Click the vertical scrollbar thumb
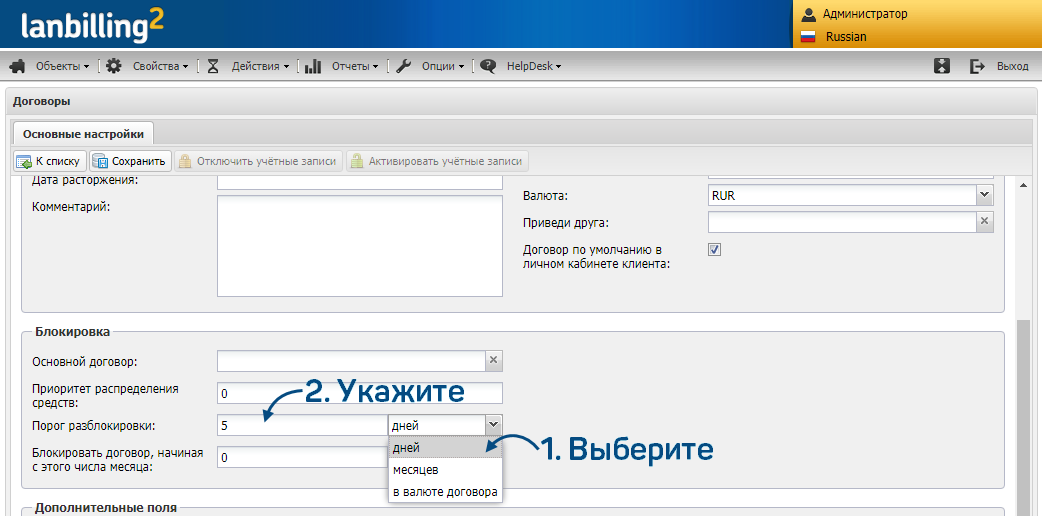1042x516 pixels. tap(1023, 418)
